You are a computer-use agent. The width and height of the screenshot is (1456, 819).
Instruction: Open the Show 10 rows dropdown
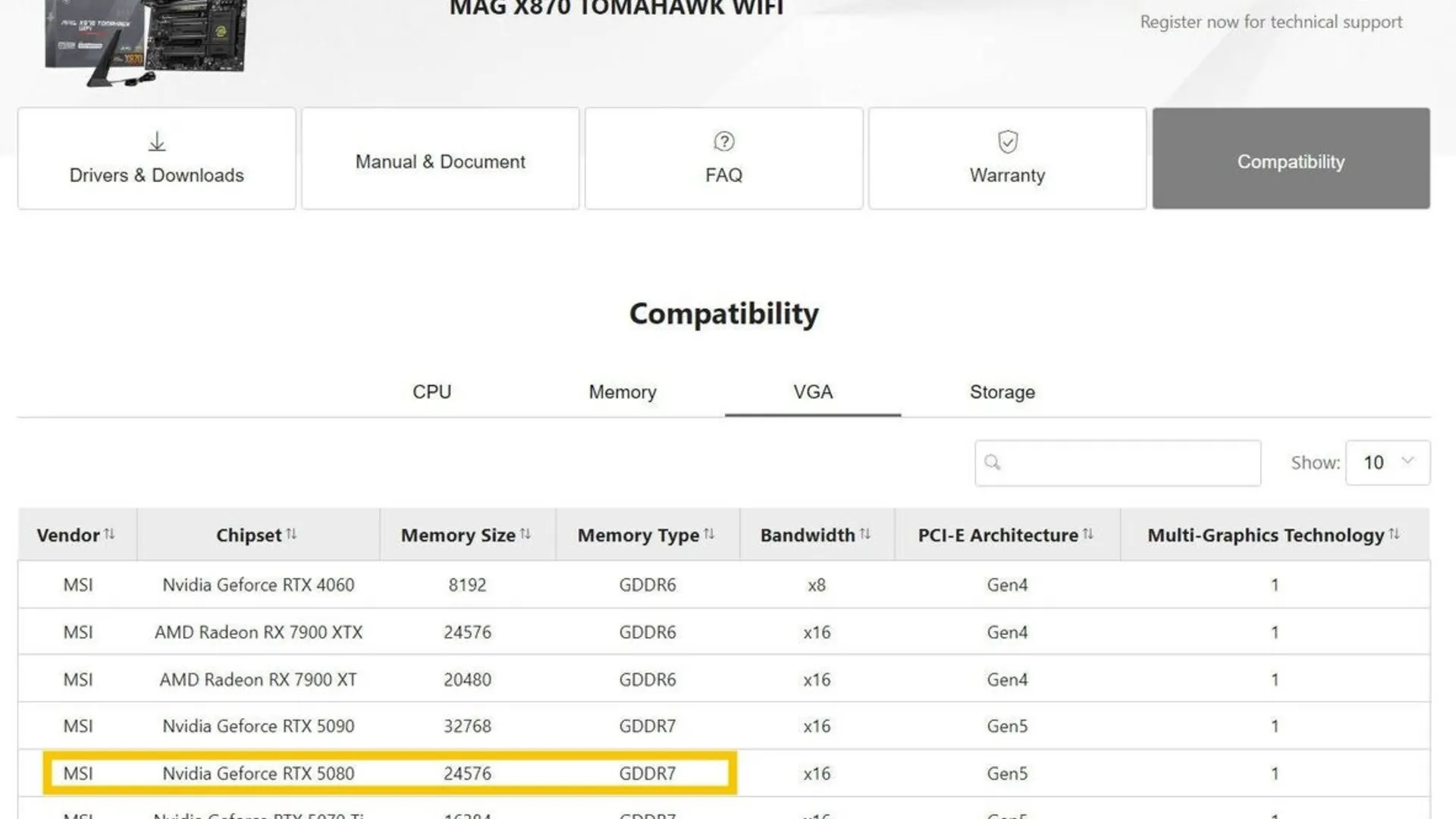[1388, 463]
